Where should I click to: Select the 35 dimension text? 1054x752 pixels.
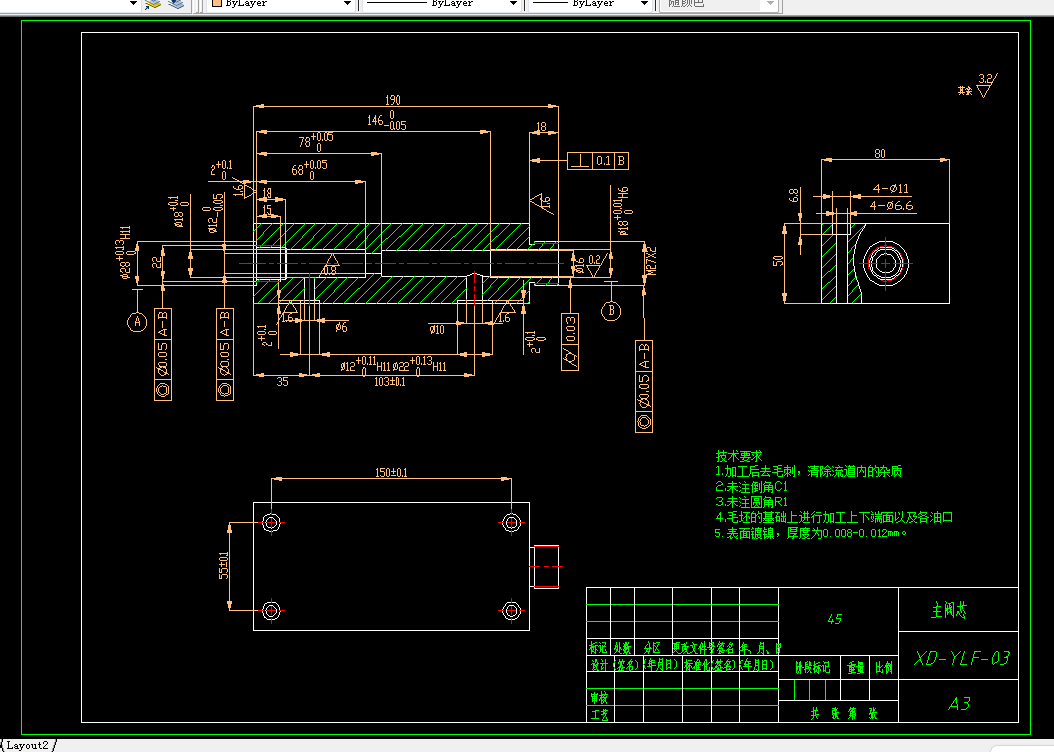[x=282, y=381]
